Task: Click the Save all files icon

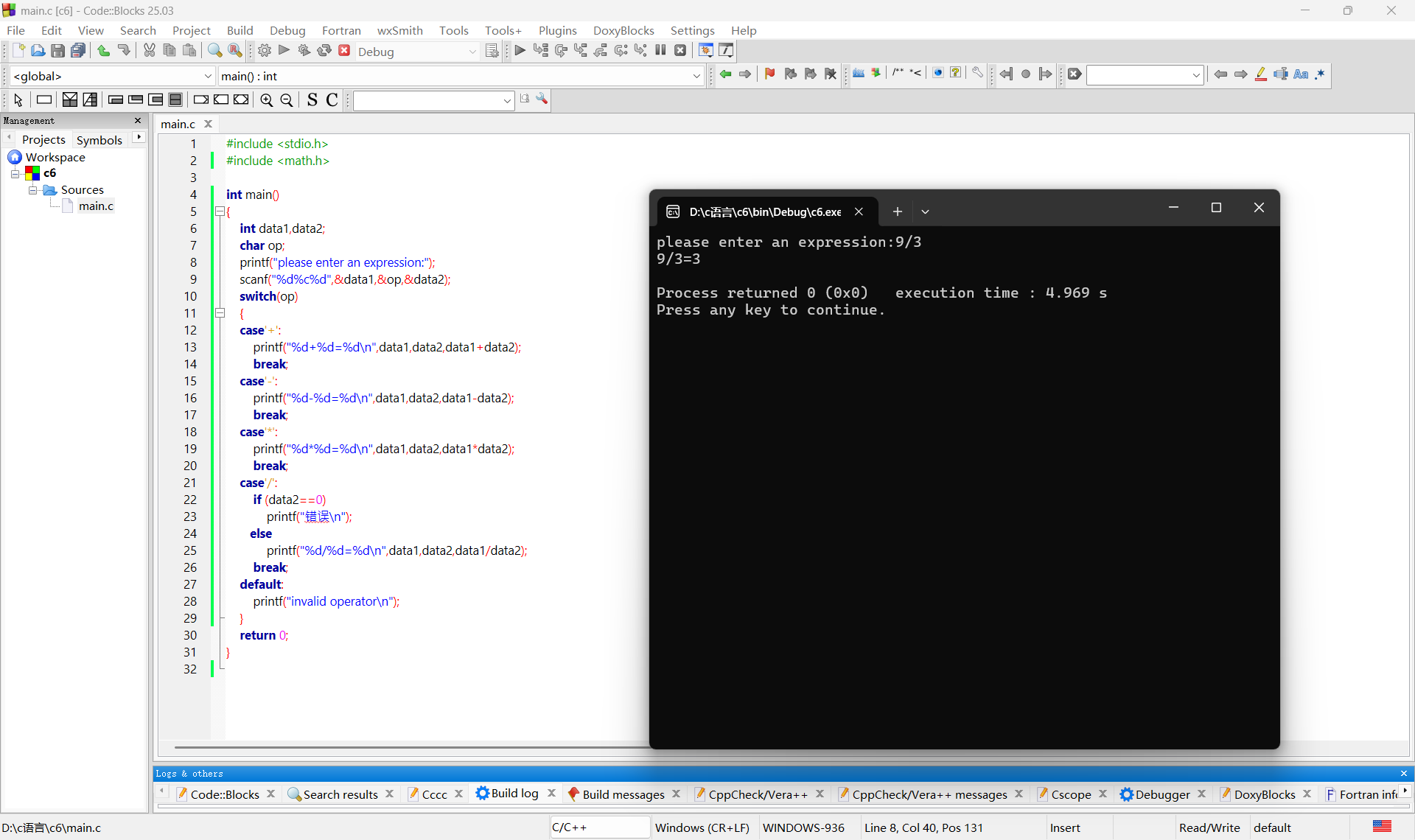Action: pos(78,51)
